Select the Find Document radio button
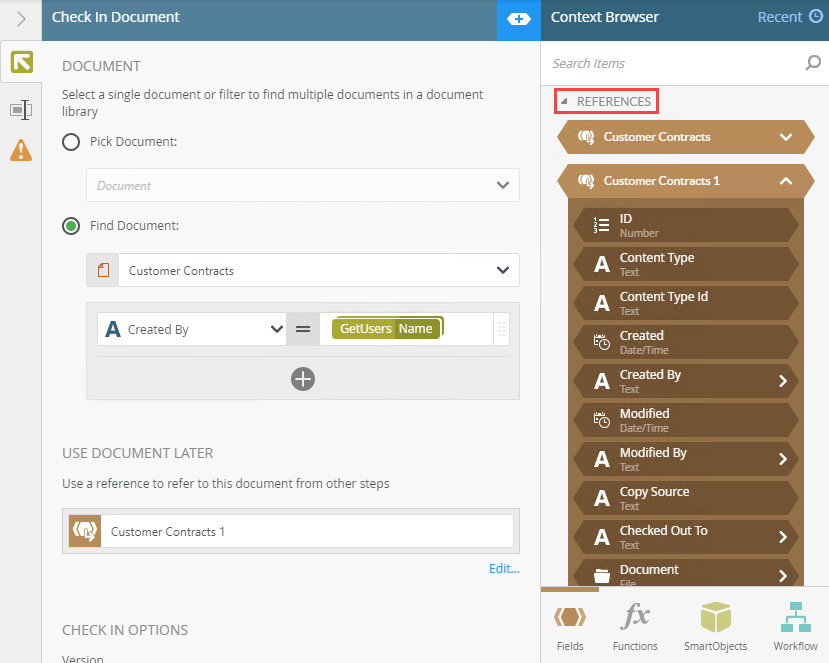Screen dimensions: 829x663 [71, 226]
